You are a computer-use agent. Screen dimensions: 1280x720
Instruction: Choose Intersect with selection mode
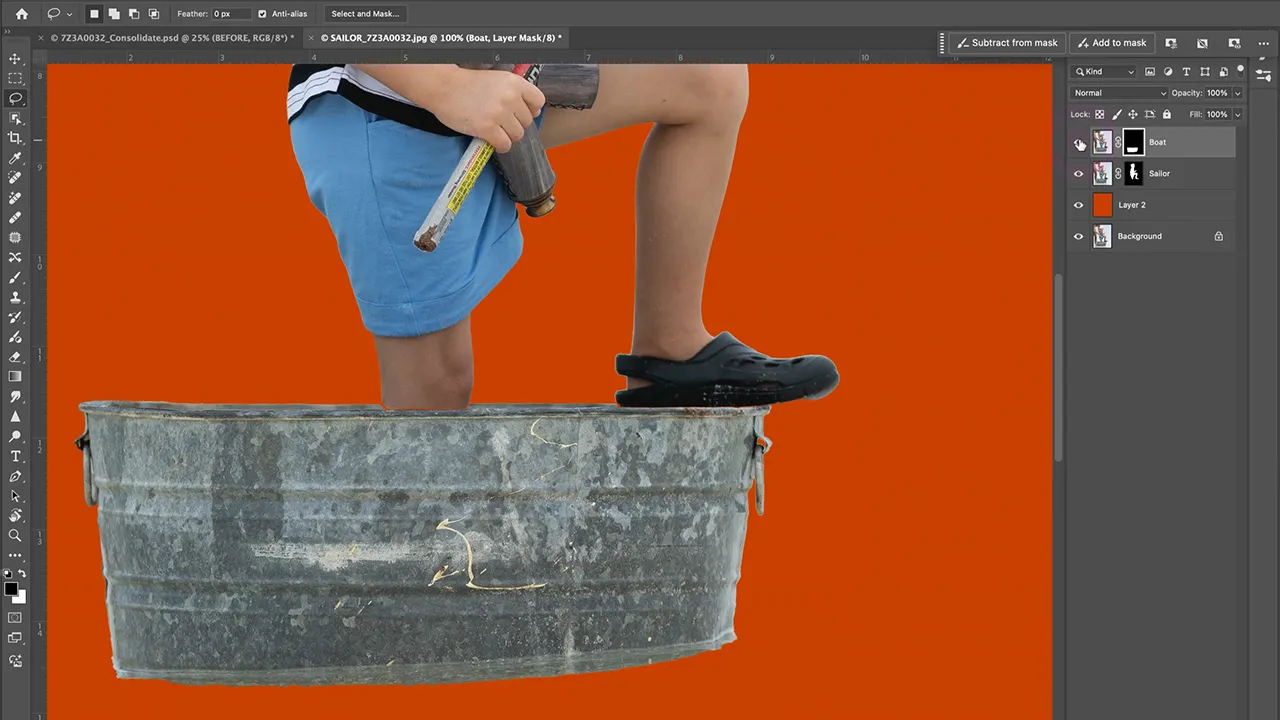[154, 14]
